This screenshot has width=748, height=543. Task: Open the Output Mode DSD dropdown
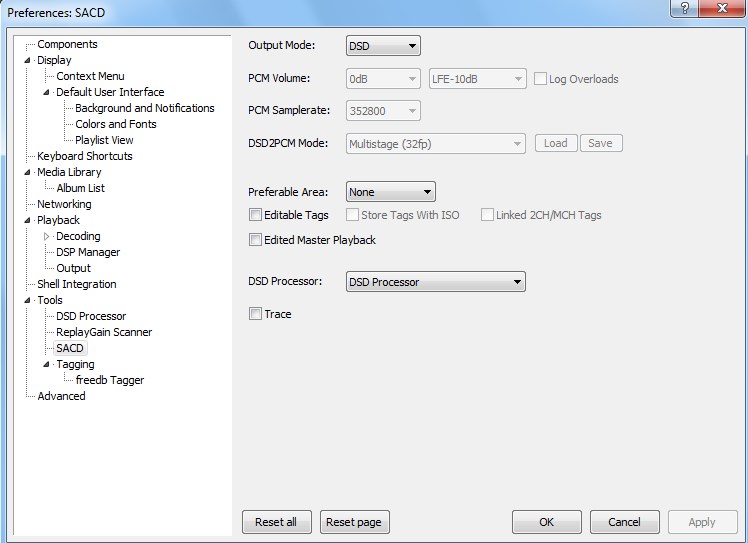(383, 46)
